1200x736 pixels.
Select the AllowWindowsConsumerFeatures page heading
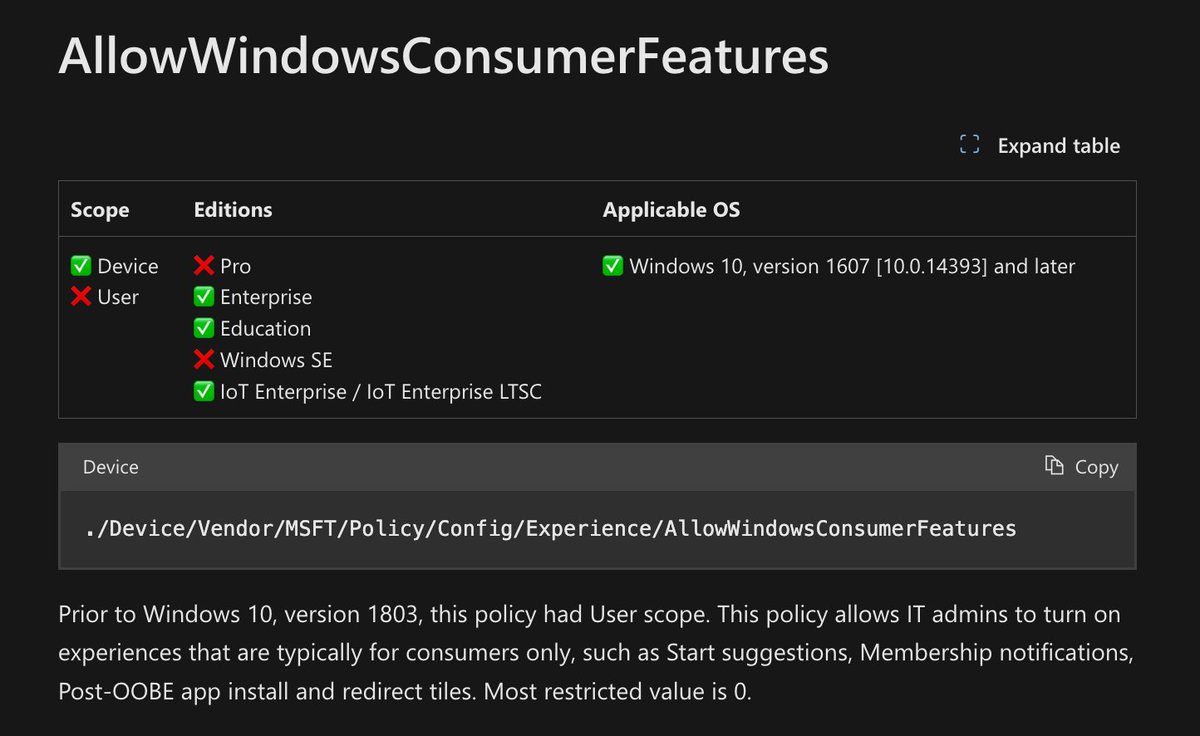pos(443,57)
